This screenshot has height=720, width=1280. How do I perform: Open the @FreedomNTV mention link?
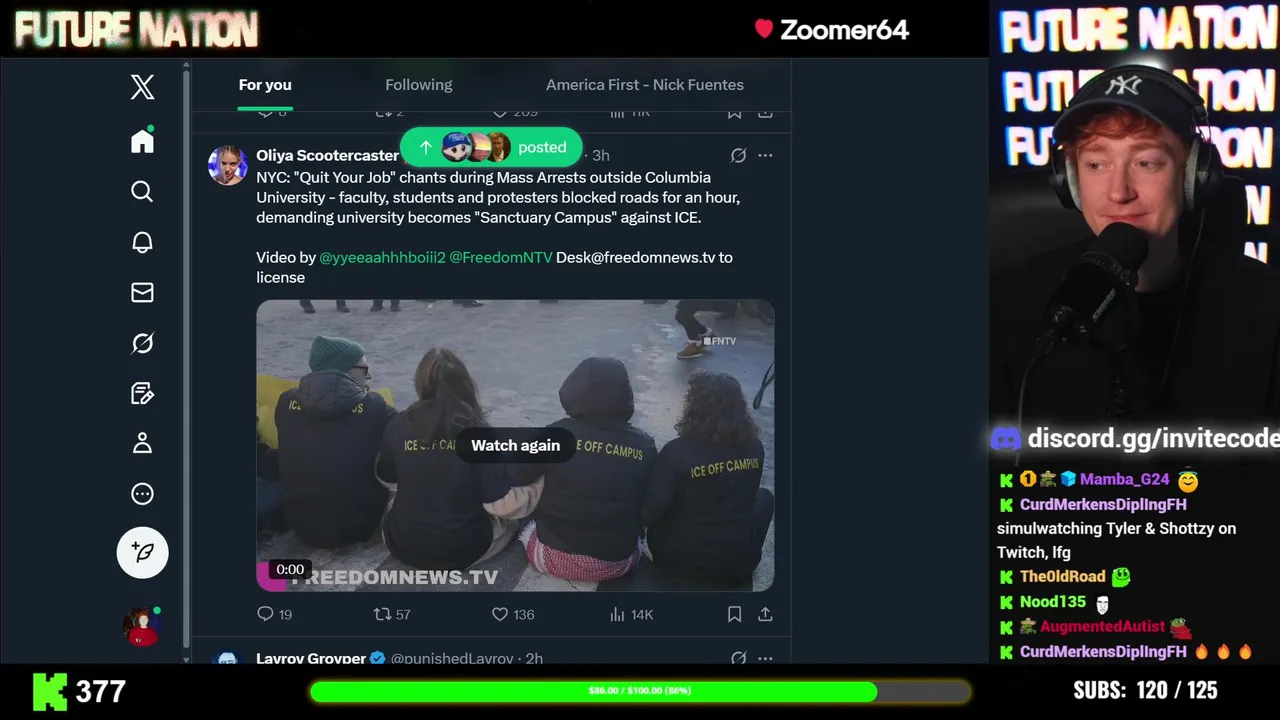click(x=501, y=257)
